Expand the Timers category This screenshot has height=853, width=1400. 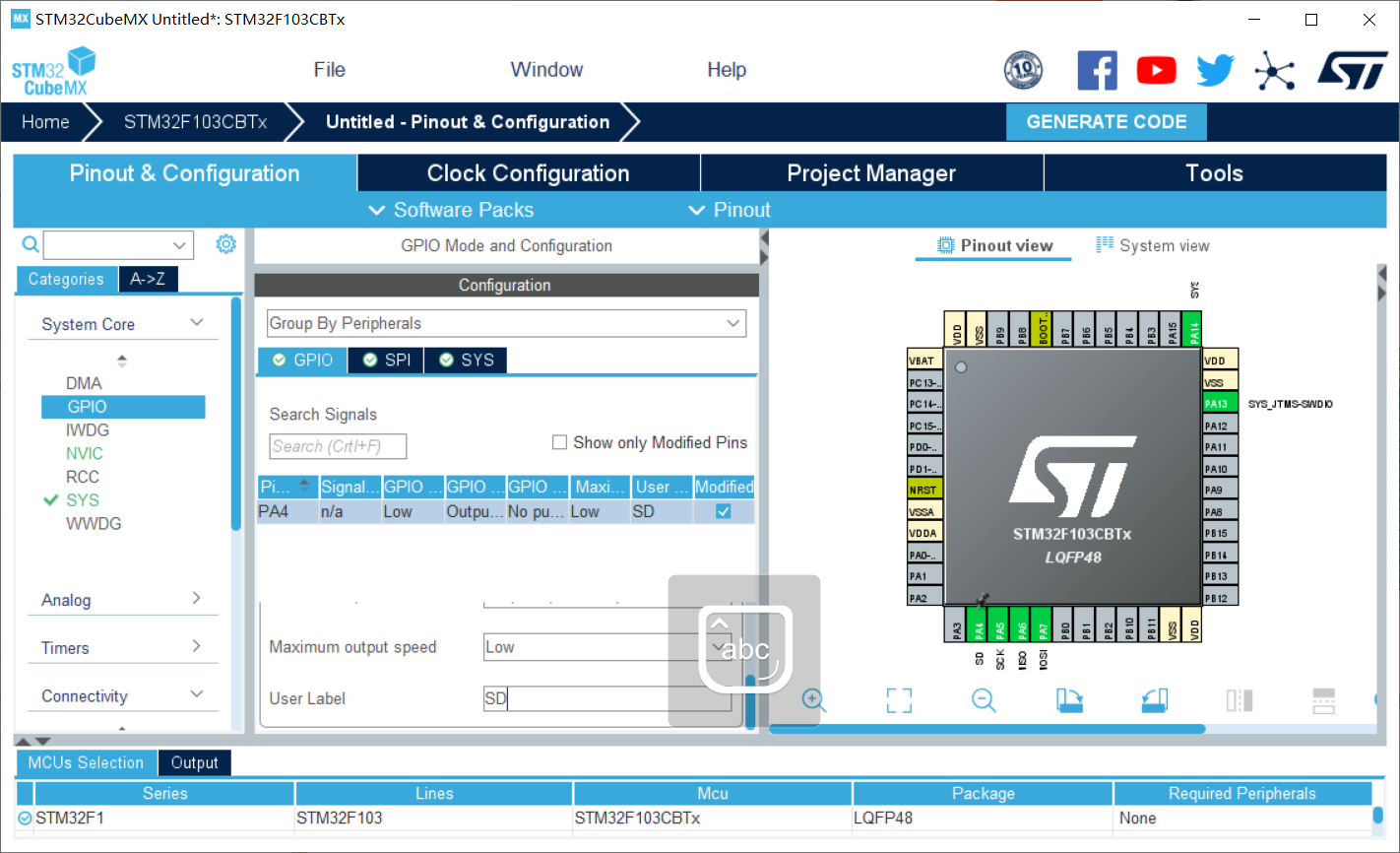click(x=197, y=646)
